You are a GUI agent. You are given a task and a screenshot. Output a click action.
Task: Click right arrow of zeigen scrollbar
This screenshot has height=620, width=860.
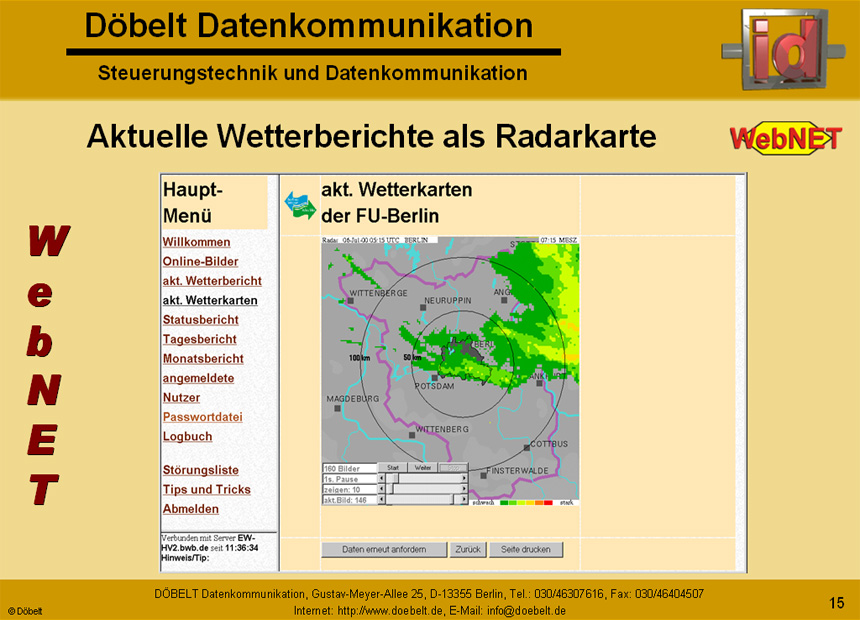[463, 489]
